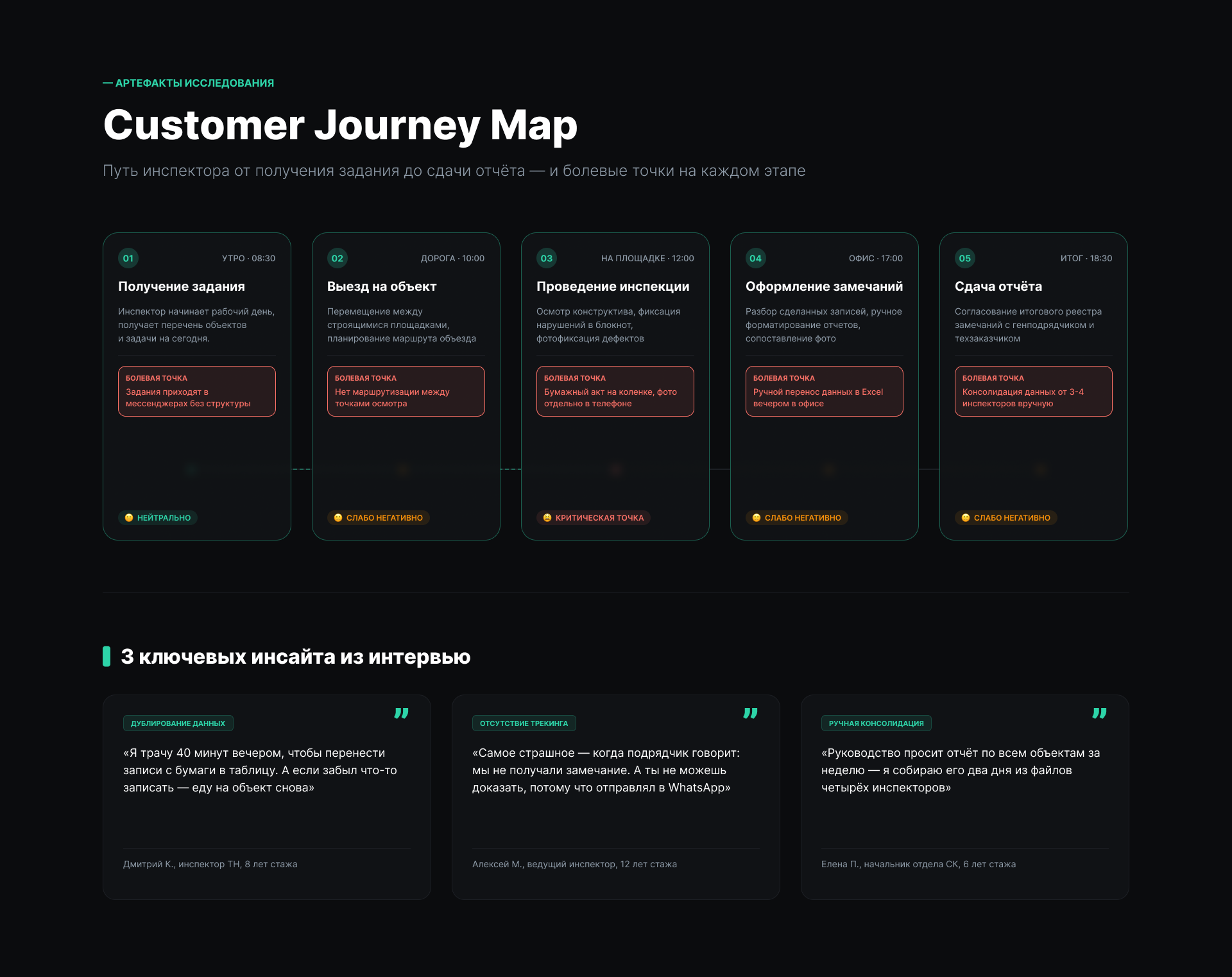Click the АРТЕФАКТЫ ИССЛЕДОВАНИЯ section label

click(189, 83)
